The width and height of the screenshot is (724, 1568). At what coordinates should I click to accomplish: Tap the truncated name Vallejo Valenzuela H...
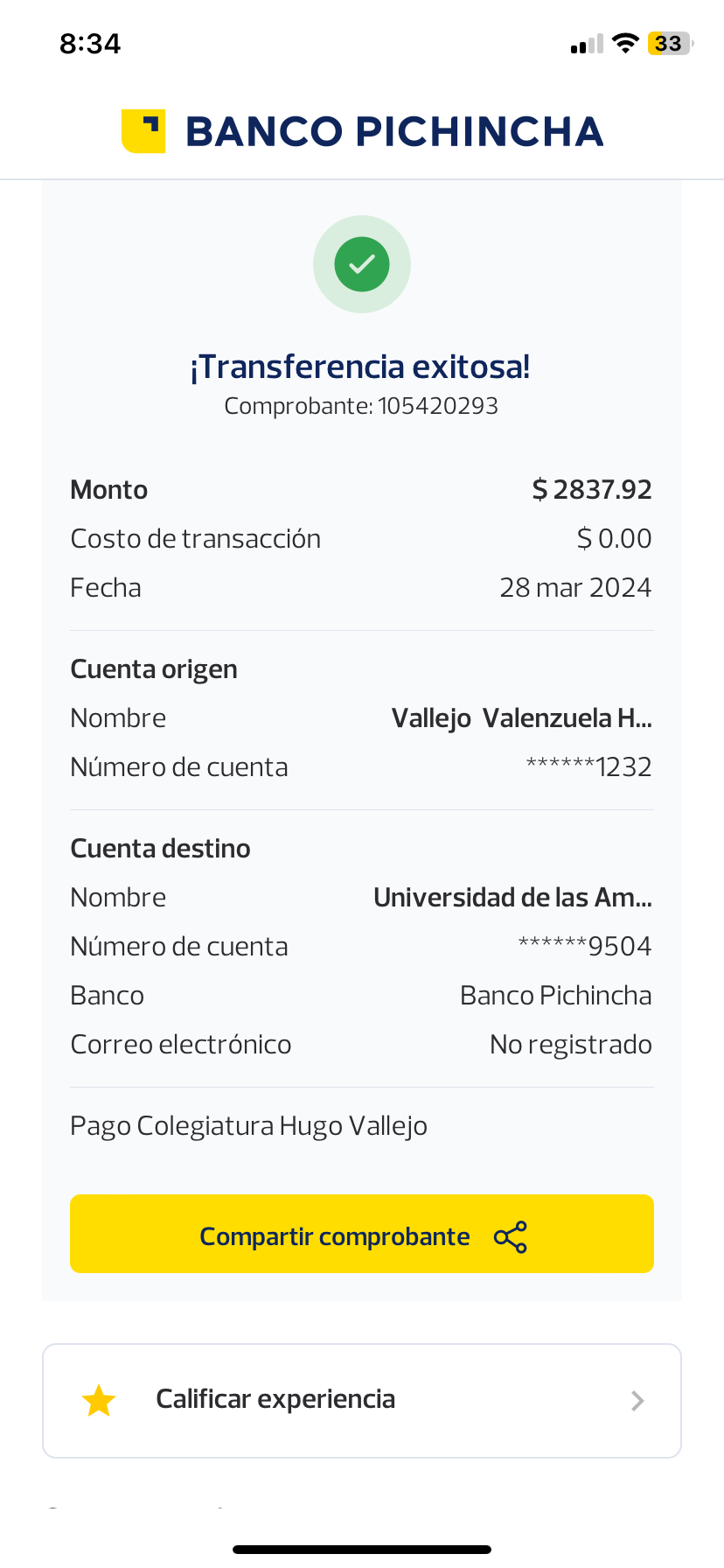(521, 718)
